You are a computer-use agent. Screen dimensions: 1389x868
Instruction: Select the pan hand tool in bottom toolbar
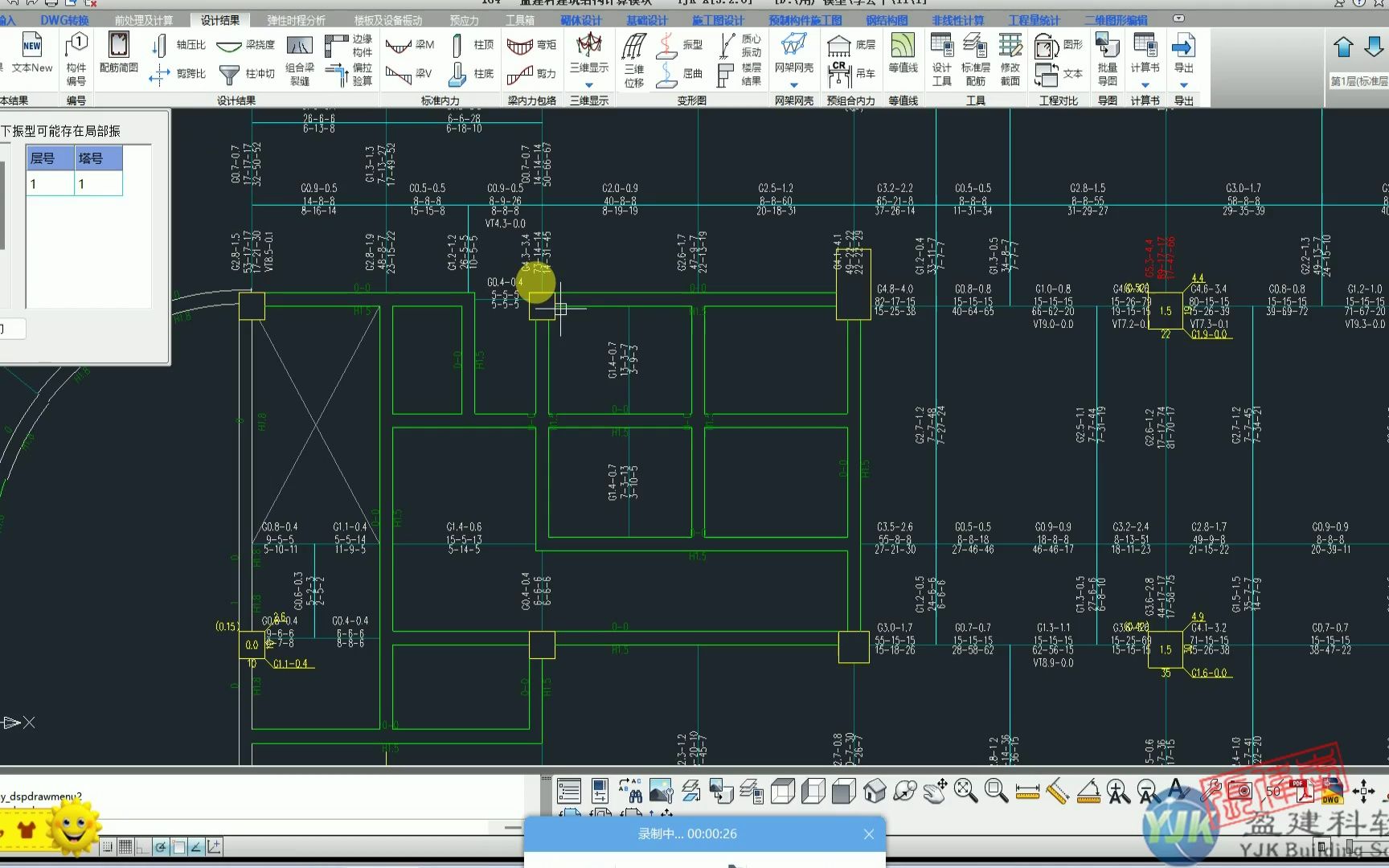tap(936, 791)
